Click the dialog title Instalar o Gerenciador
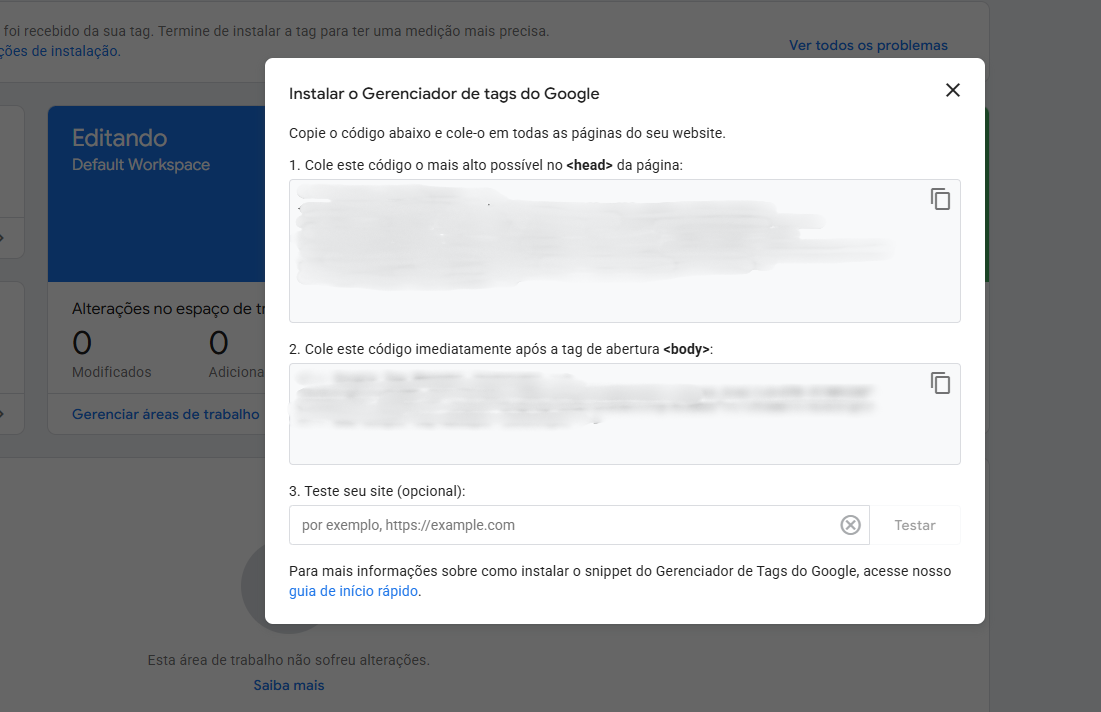This screenshot has width=1101, height=712. tap(444, 94)
